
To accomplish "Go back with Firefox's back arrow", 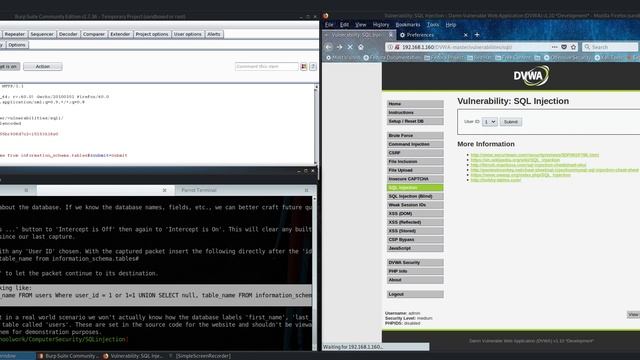I will point(329,47).
